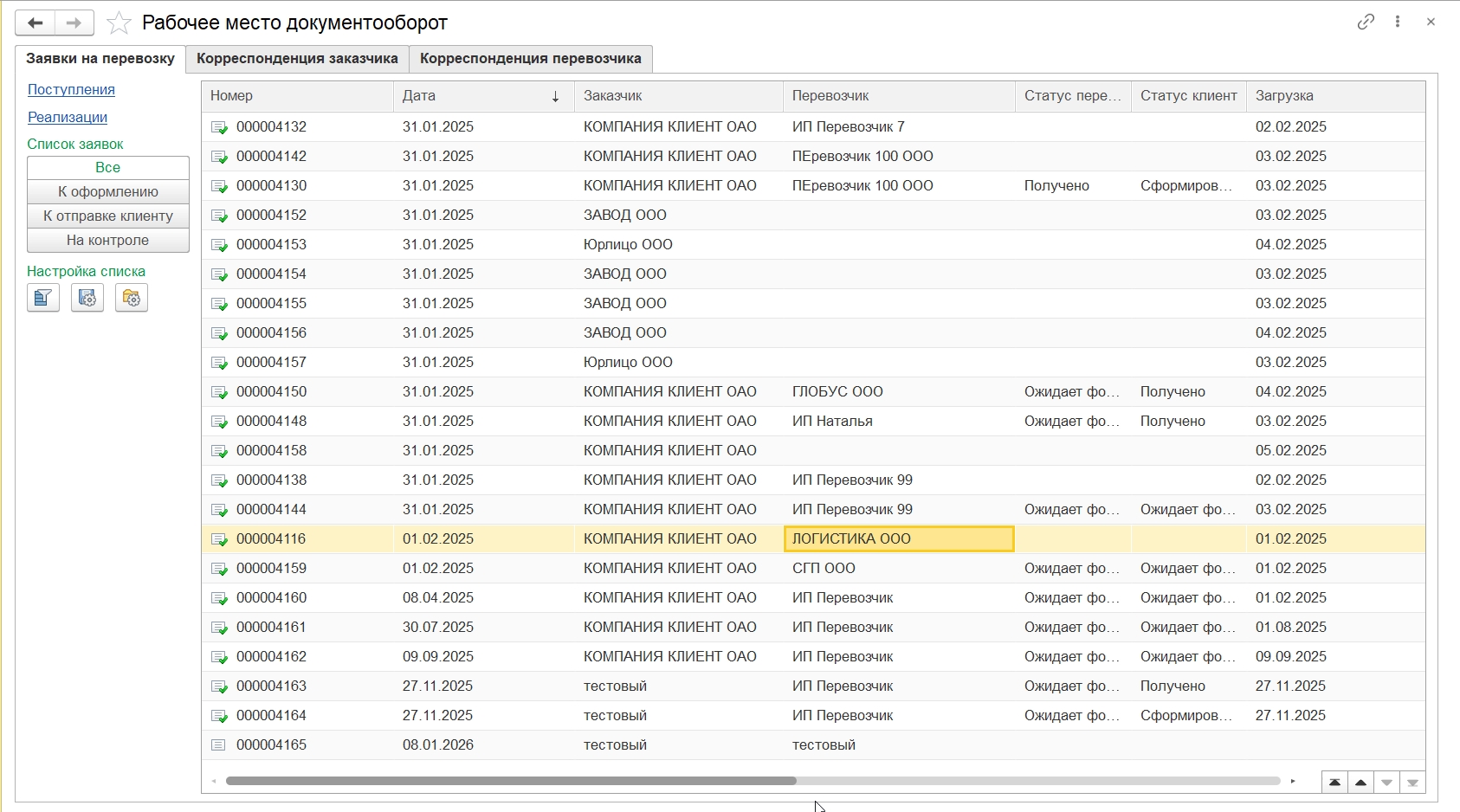This screenshot has width=1460, height=812.
Task: Click document icon of row 000004158
Action: click(219, 451)
